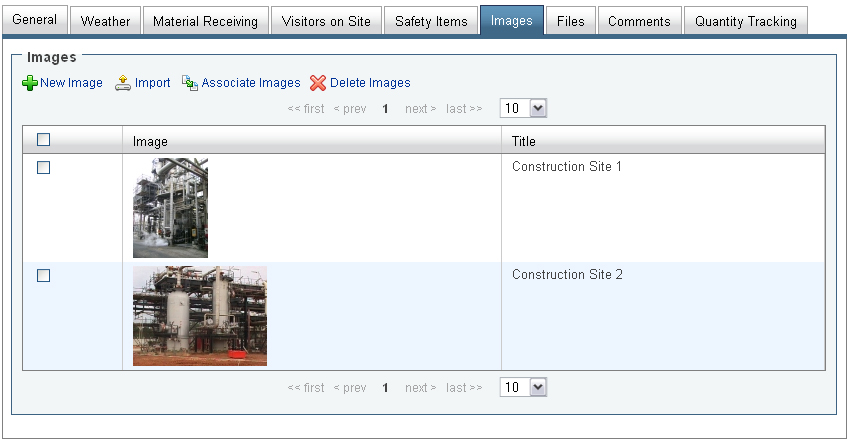Image resolution: width=848 pixels, height=440 pixels.
Task: Switch to the General tab
Action: click(x=35, y=21)
